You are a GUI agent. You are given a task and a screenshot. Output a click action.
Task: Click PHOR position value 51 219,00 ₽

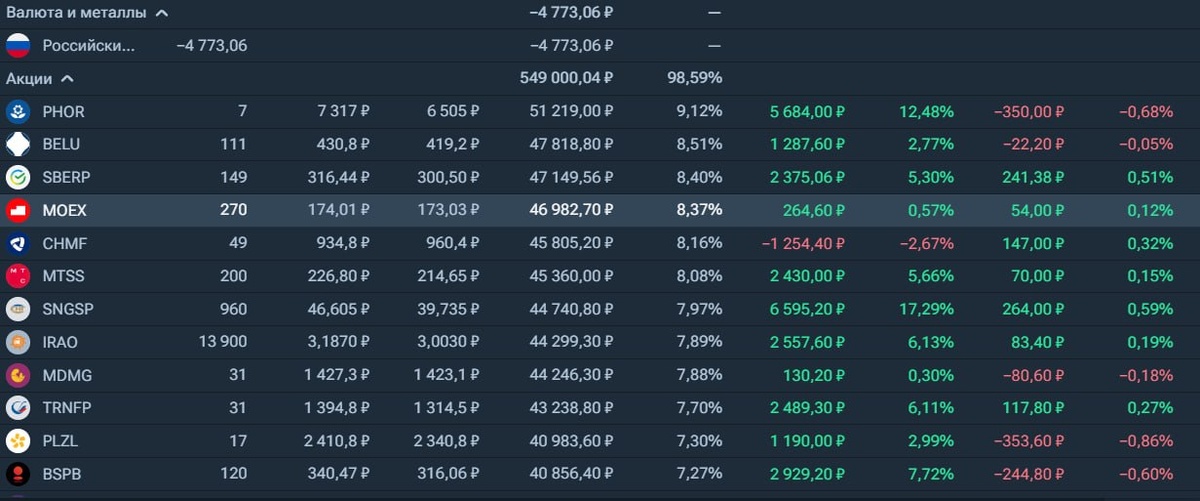(x=572, y=112)
